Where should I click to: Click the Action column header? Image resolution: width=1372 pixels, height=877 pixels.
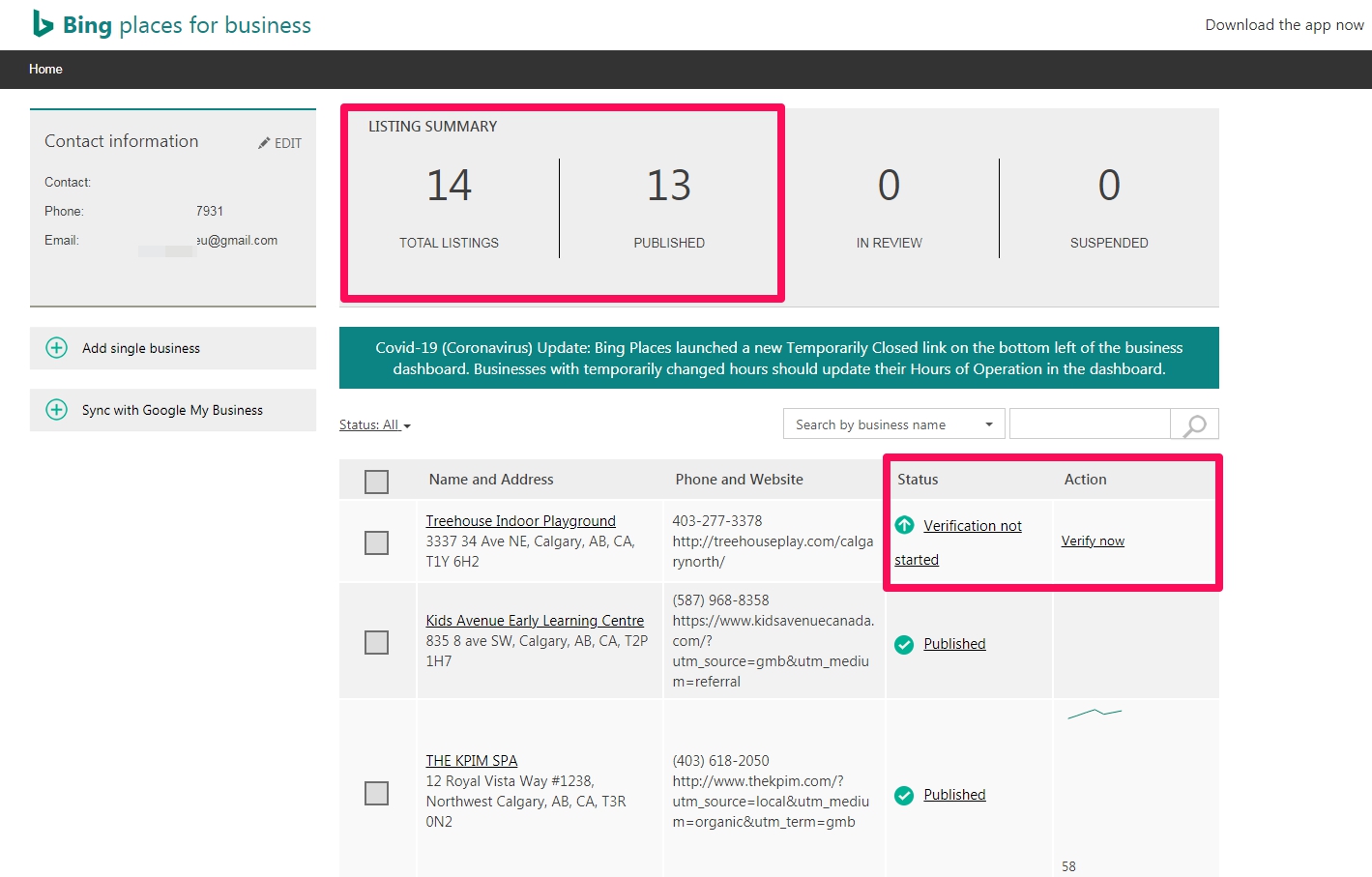coord(1086,480)
